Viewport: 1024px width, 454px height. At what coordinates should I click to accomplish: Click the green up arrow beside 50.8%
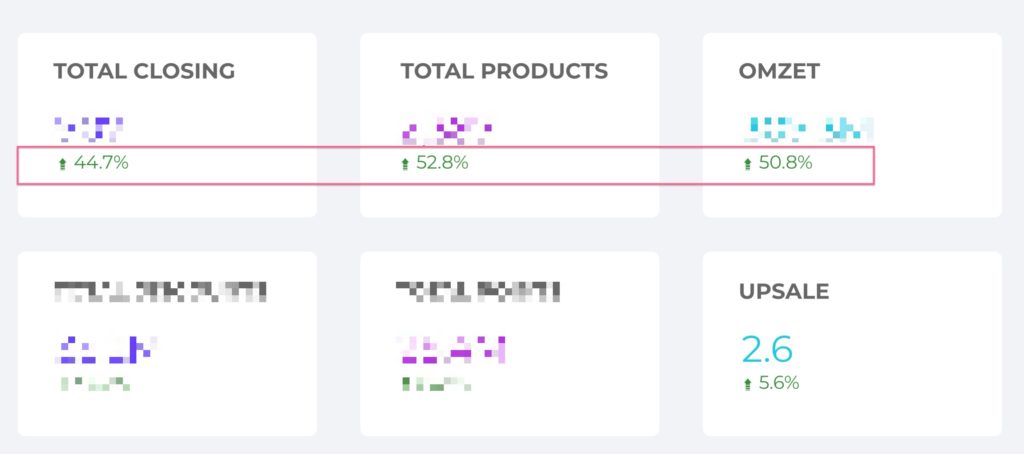point(747,164)
